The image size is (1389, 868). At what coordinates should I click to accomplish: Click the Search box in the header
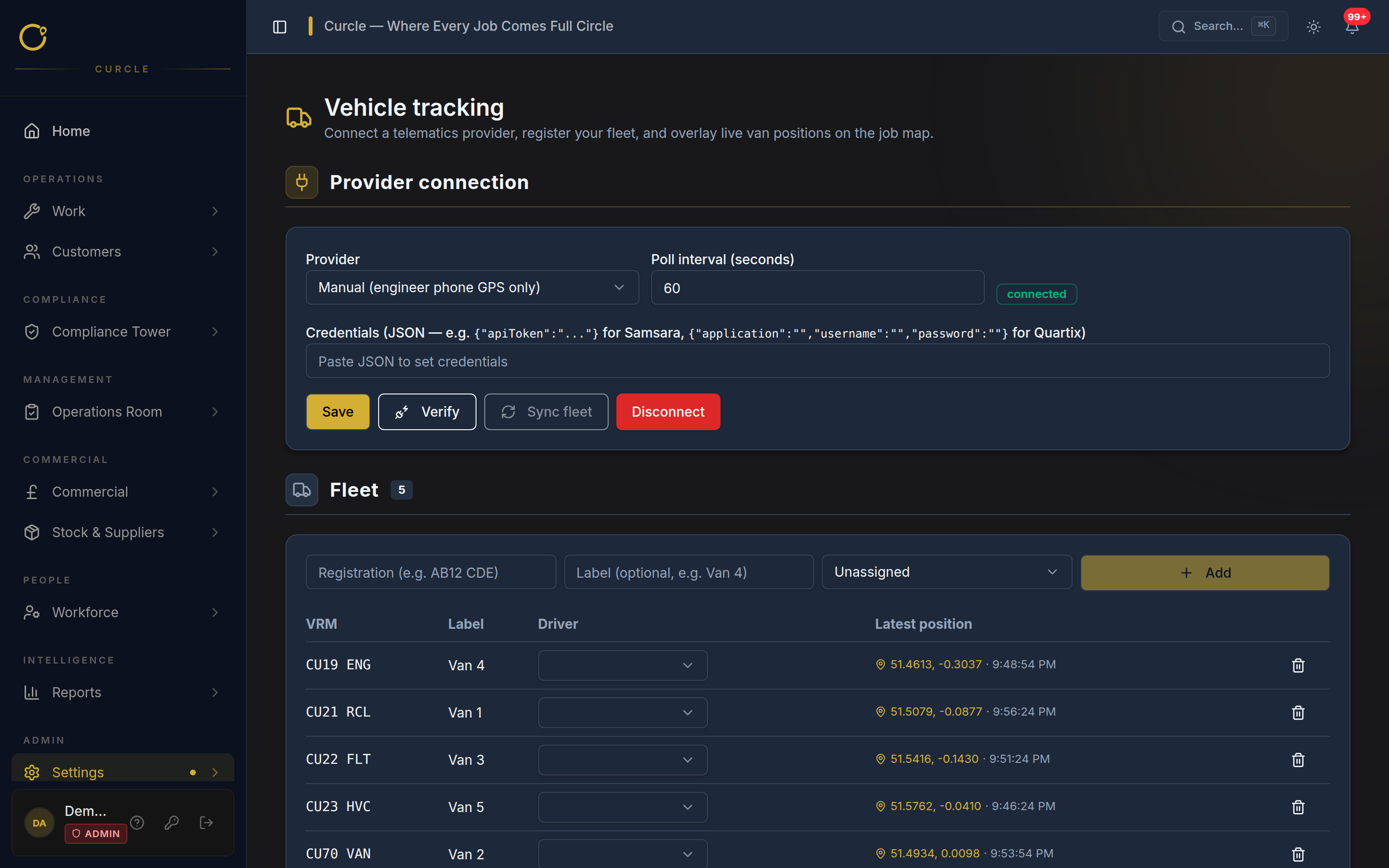tap(1223, 27)
